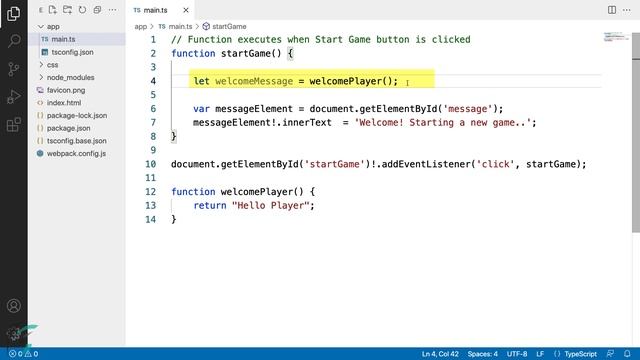Click the app breadcrumb segment
Screen dimensions: 640x360
pos(140,27)
